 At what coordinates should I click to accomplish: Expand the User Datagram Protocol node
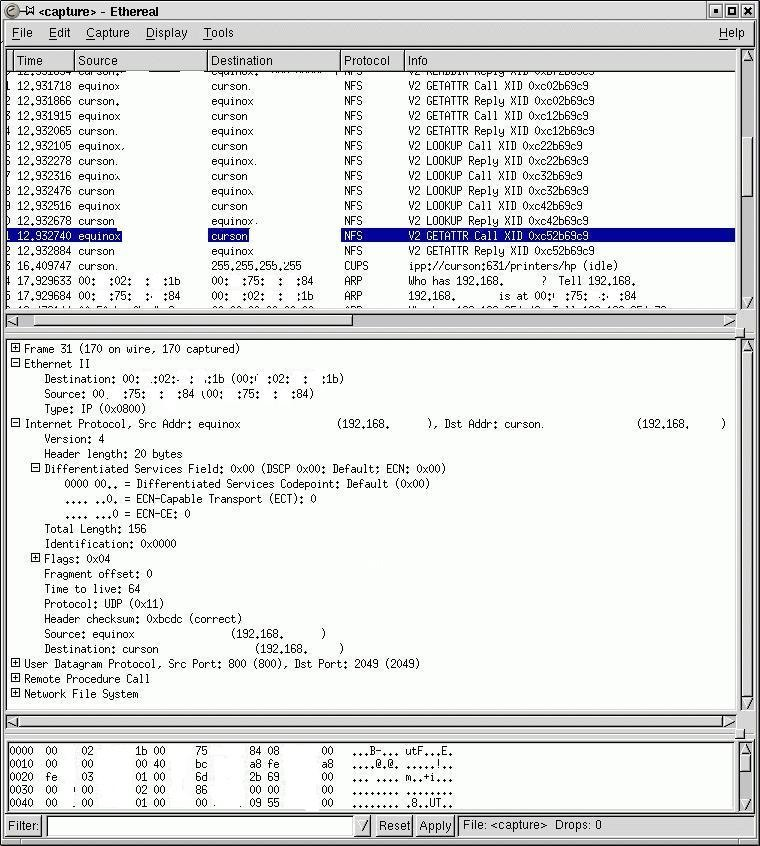click(x=16, y=664)
